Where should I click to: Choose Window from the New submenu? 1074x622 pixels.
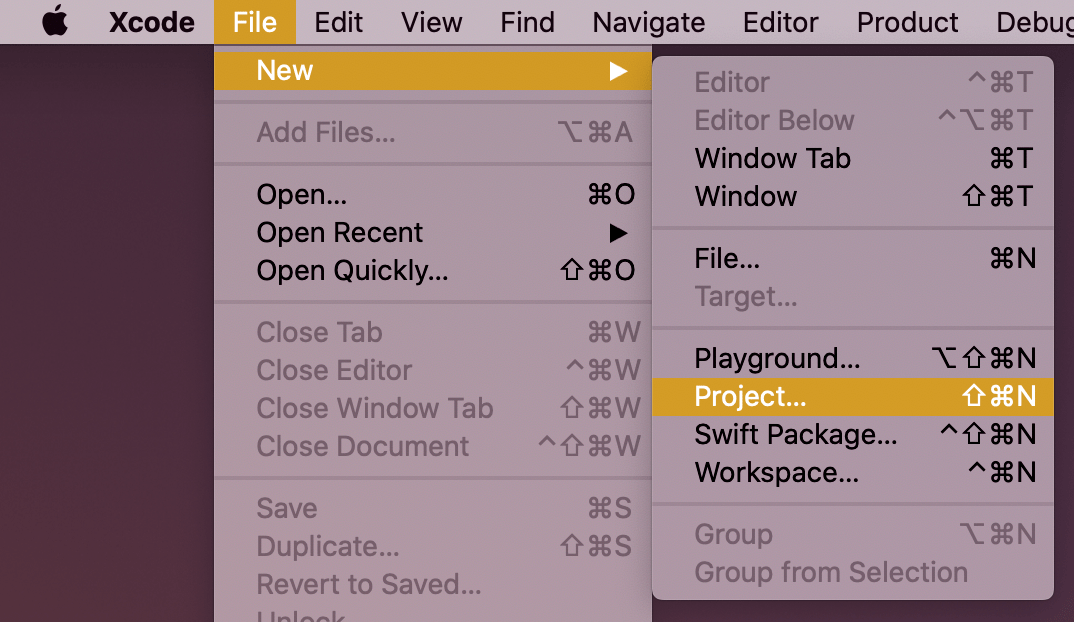(x=746, y=196)
